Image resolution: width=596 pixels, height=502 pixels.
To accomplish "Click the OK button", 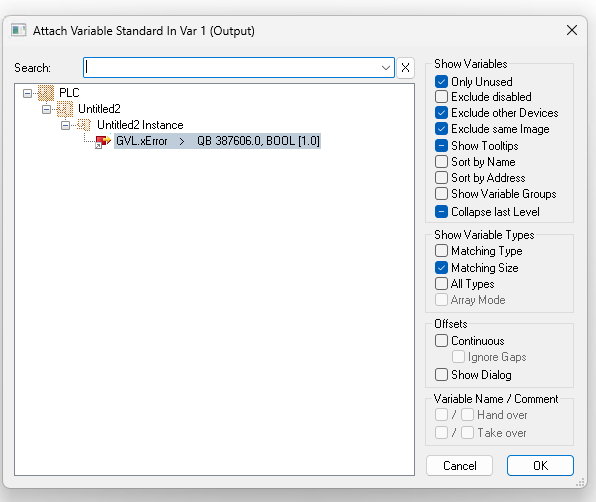I will [x=540, y=466].
